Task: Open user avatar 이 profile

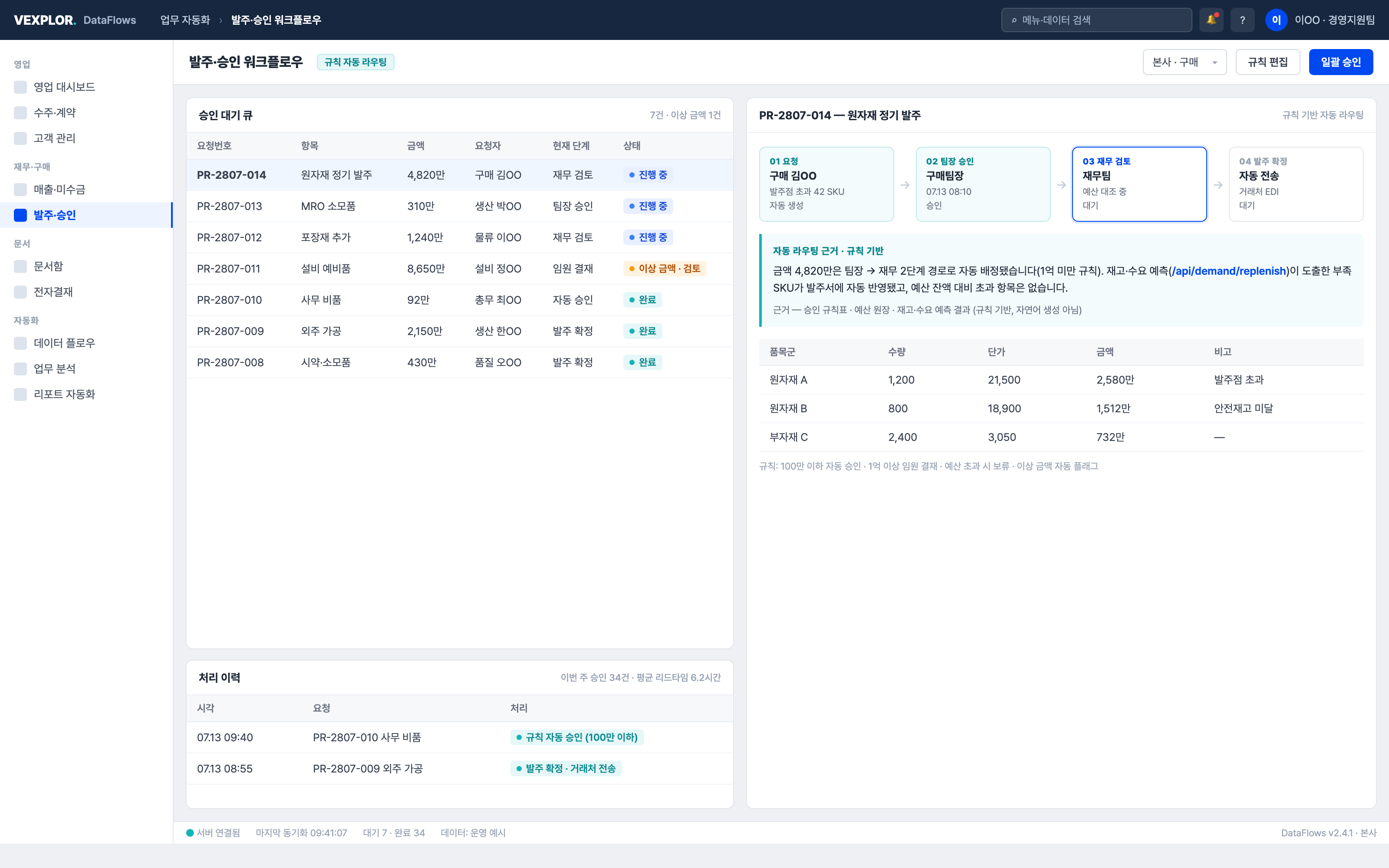Action: pyautogui.click(x=1276, y=20)
